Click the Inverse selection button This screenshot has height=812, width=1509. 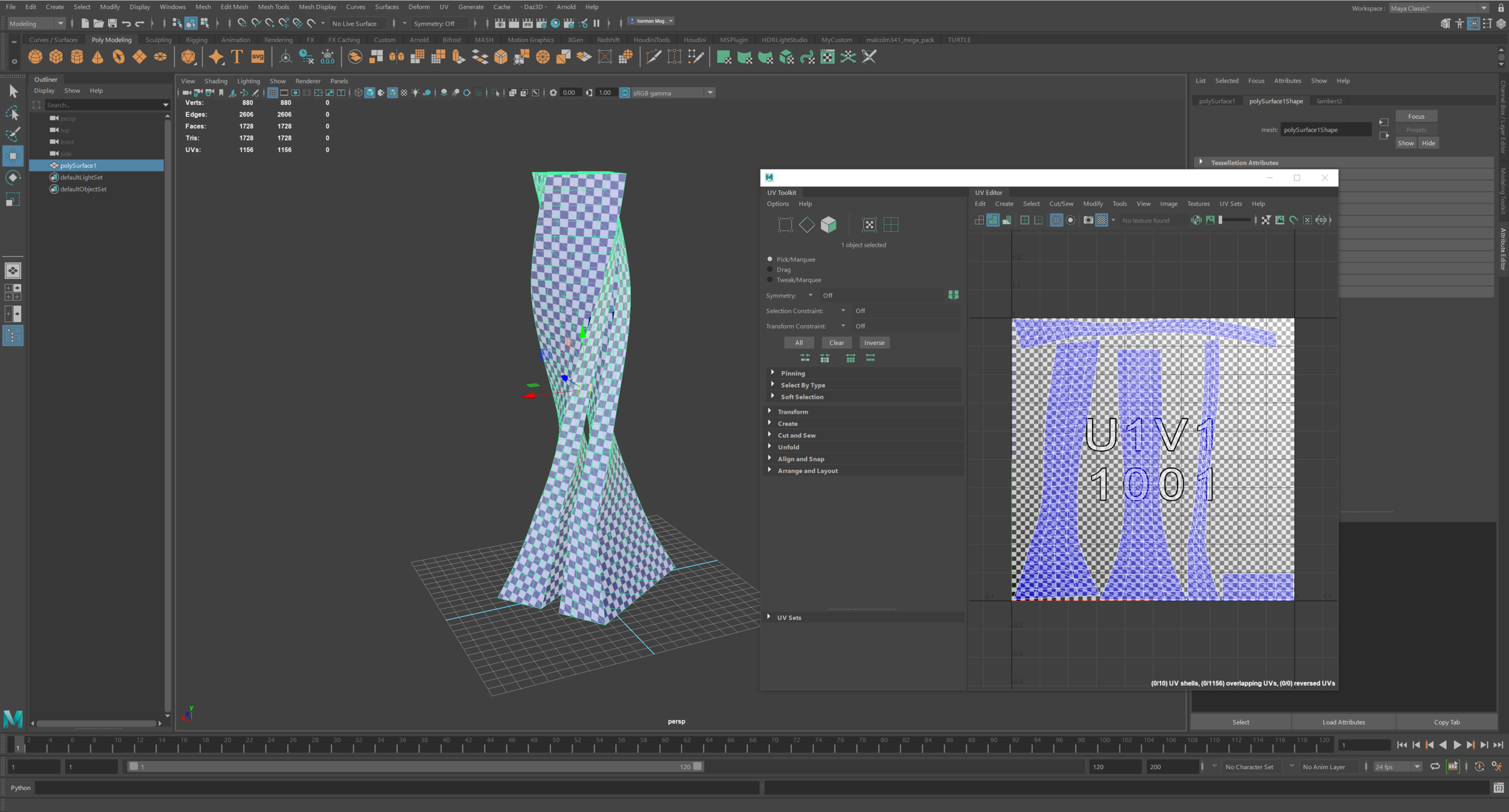point(874,343)
